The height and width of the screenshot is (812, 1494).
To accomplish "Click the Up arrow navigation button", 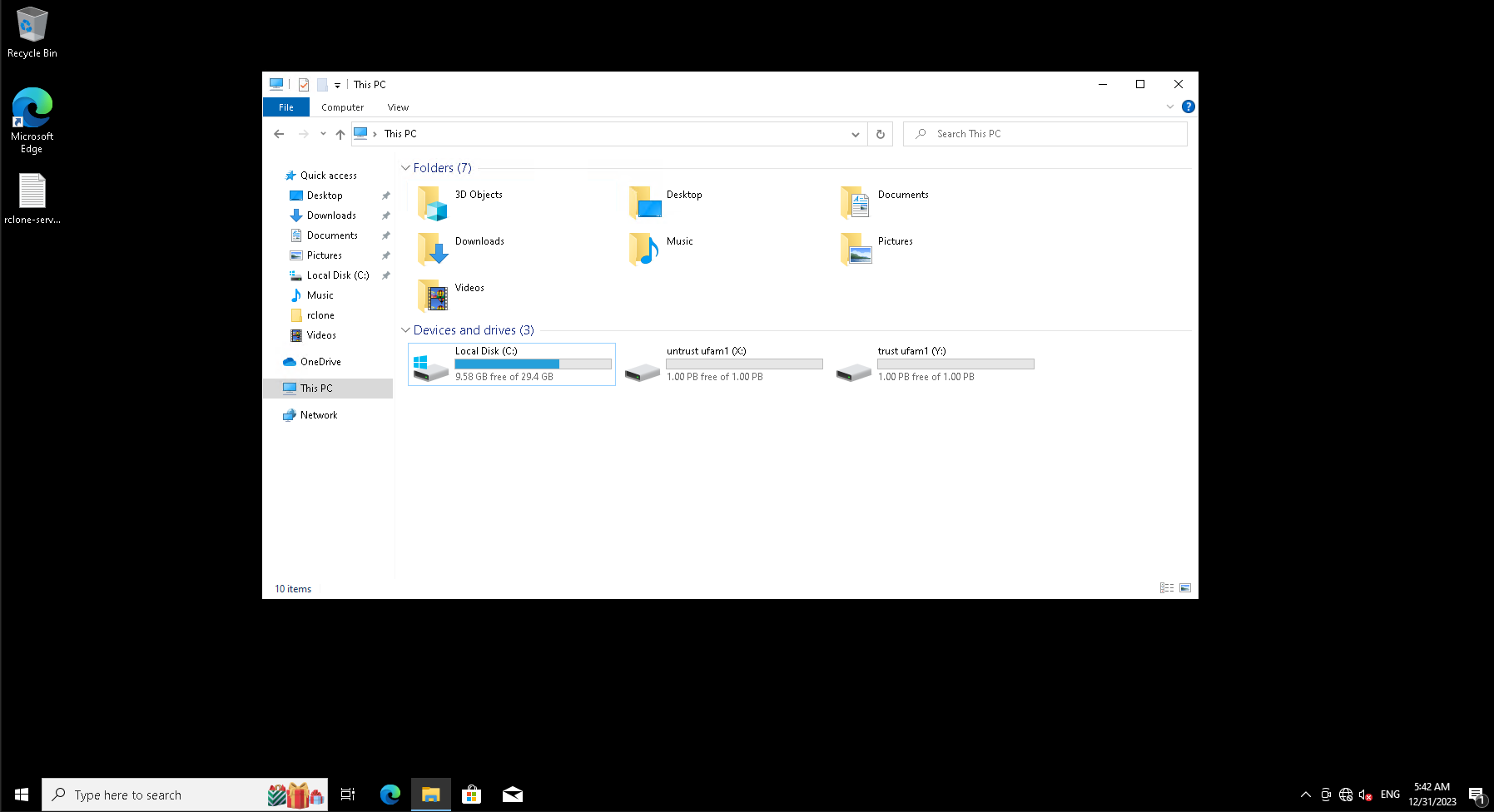I will pyautogui.click(x=340, y=134).
